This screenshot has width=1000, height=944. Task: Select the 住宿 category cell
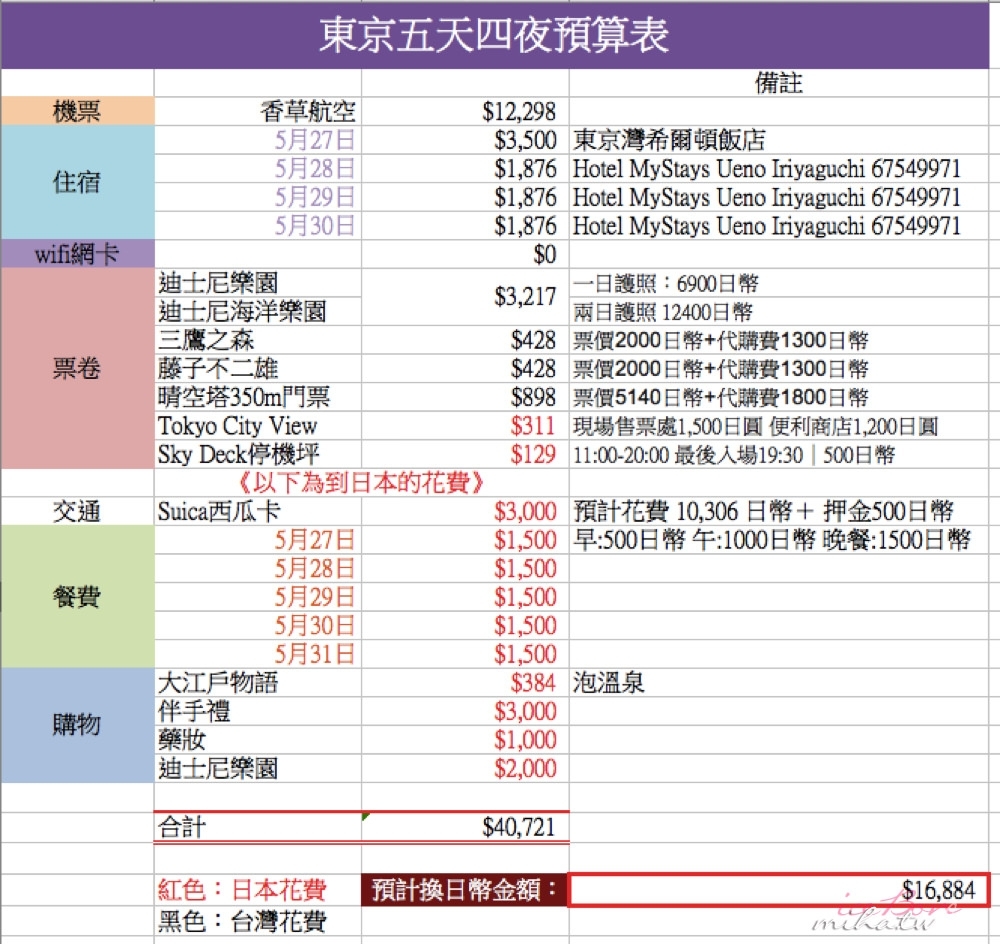click(x=78, y=184)
